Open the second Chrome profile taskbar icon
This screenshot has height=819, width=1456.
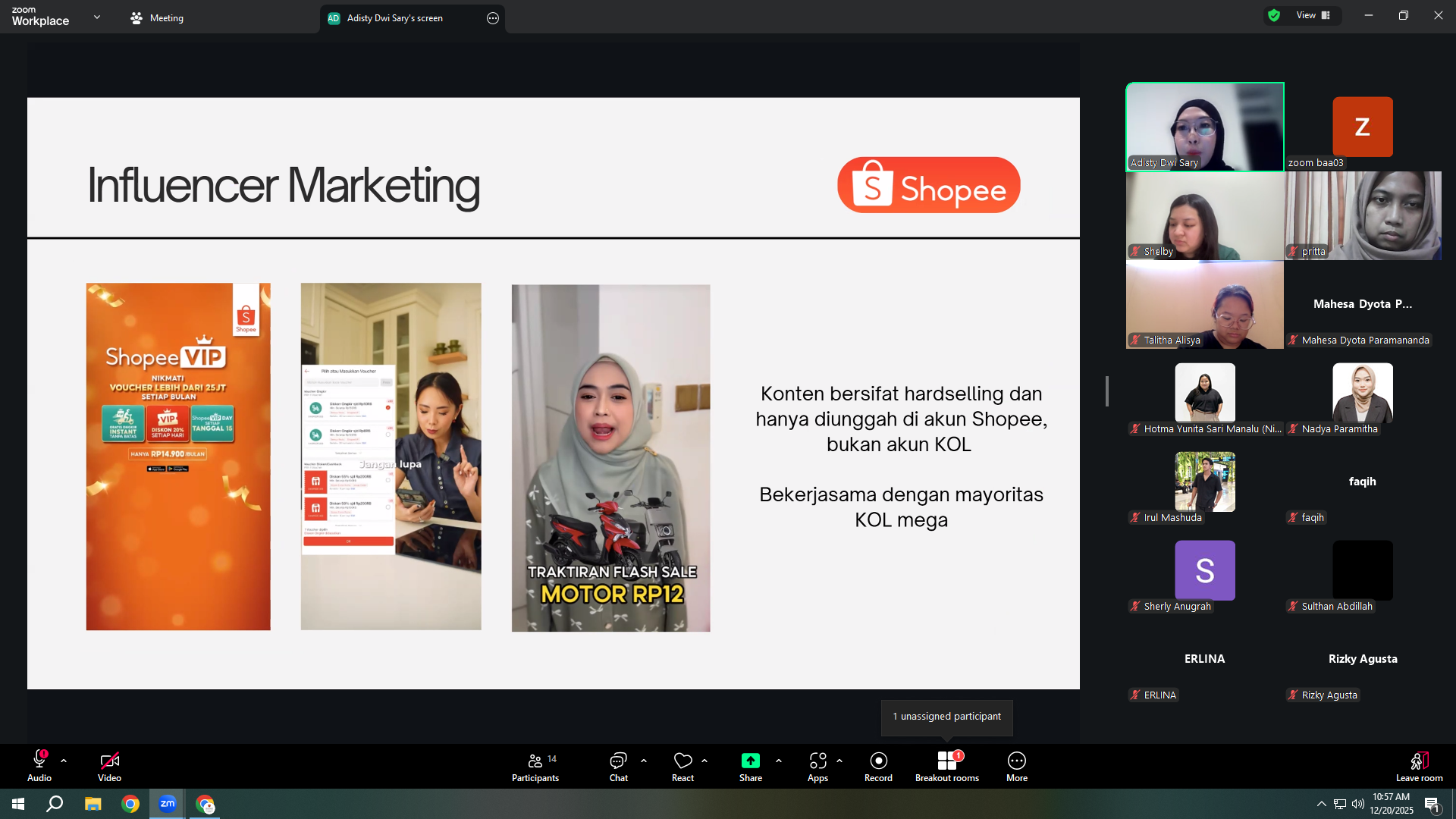pyautogui.click(x=206, y=804)
